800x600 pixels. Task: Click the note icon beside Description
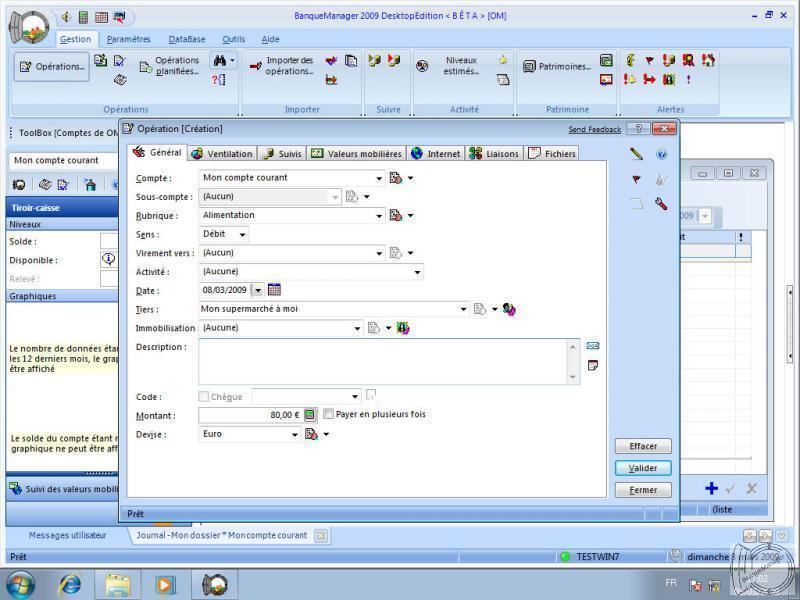click(x=592, y=365)
